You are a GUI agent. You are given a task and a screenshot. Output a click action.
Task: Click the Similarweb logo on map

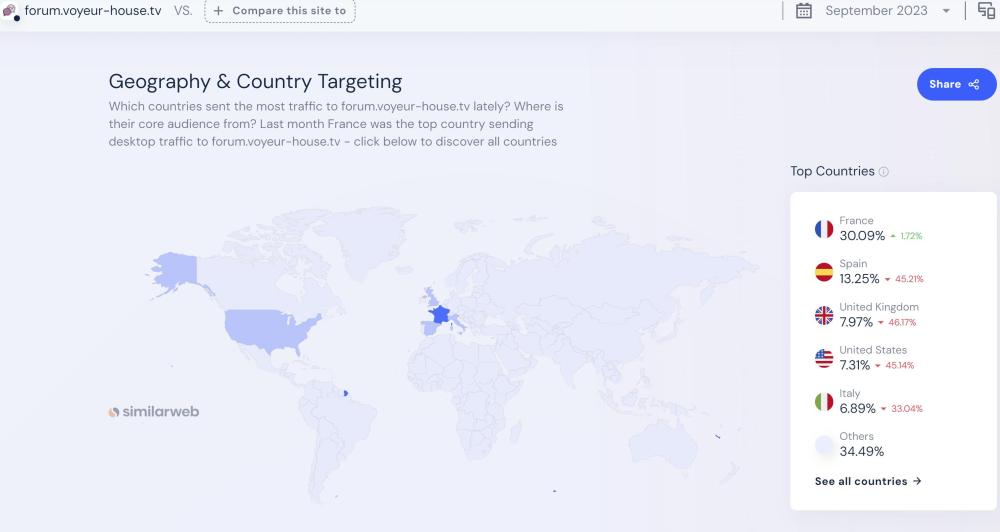pyautogui.click(x=154, y=411)
